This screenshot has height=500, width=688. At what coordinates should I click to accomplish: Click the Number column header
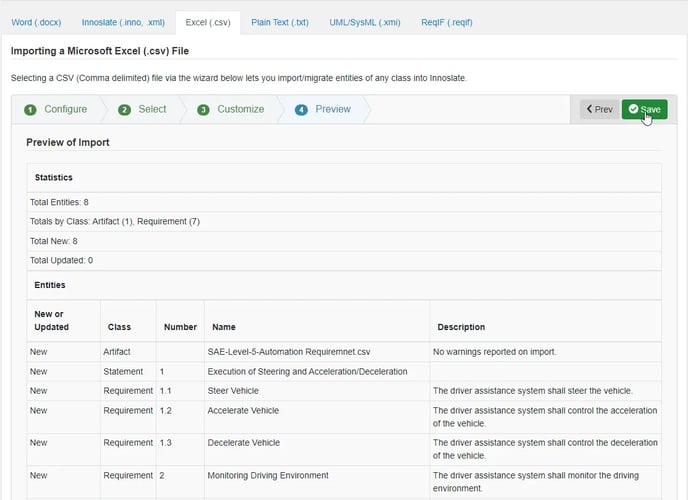pos(179,327)
